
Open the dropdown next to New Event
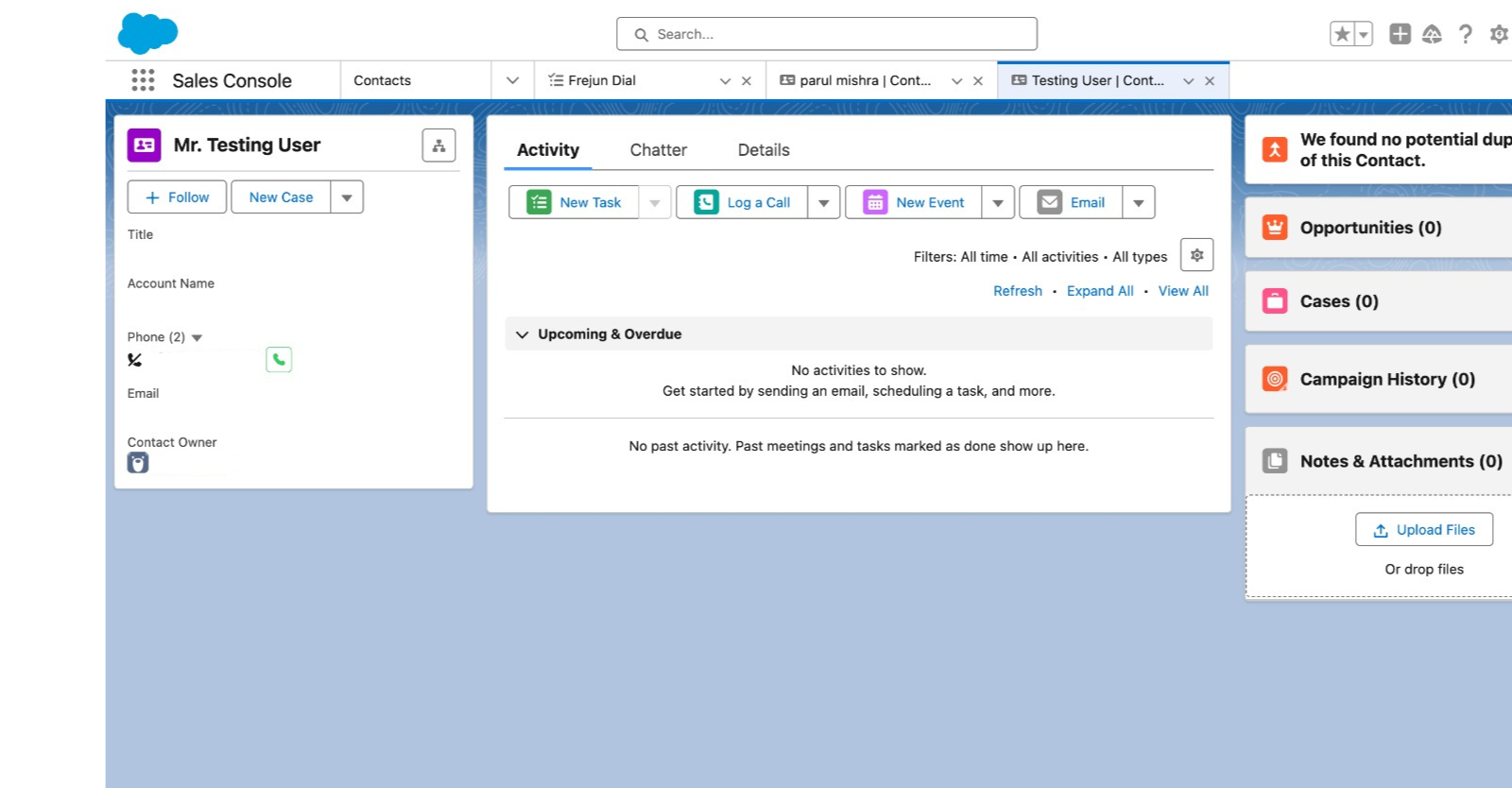click(998, 202)
